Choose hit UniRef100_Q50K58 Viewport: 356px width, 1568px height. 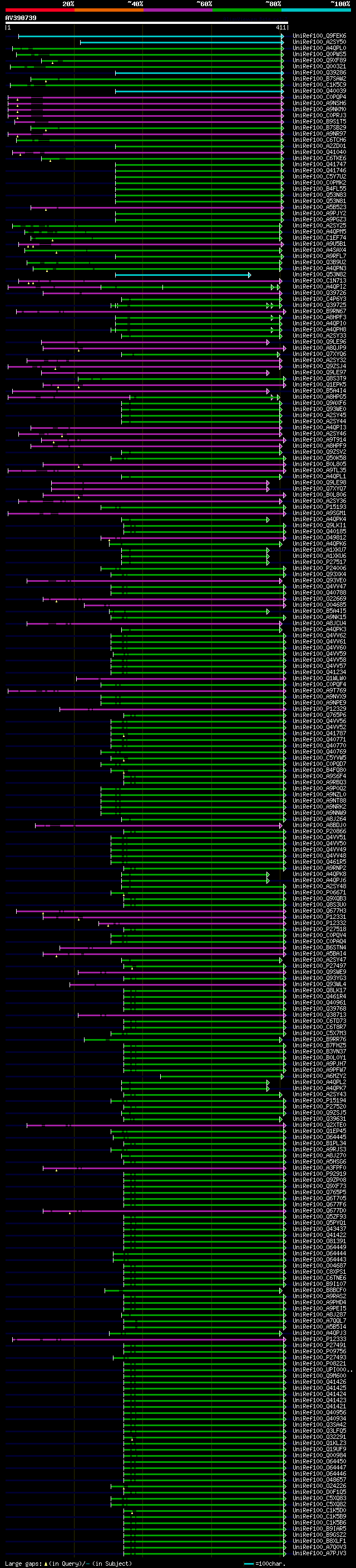[319, 458]
